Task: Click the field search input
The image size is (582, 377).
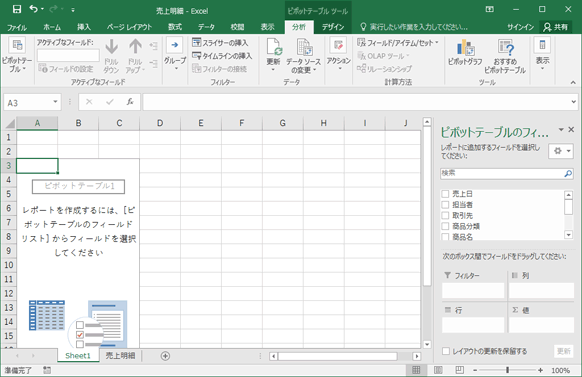Action: (502, 173)
